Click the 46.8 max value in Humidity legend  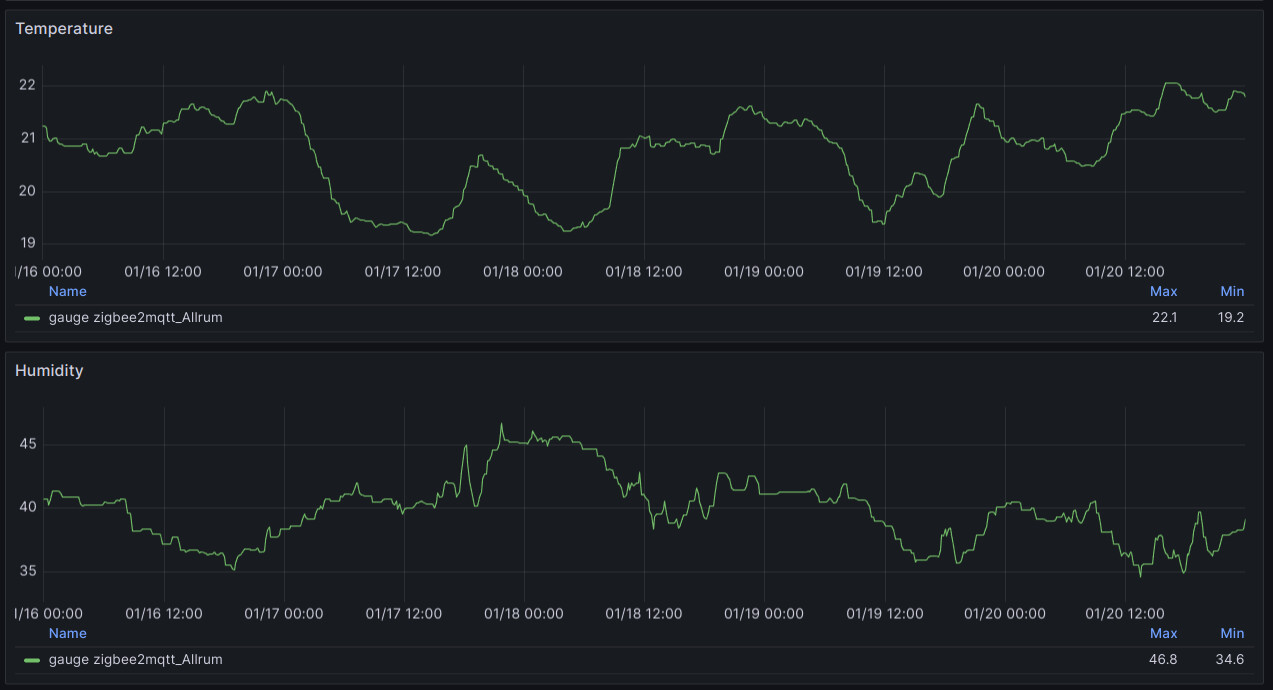point(1164,660)
